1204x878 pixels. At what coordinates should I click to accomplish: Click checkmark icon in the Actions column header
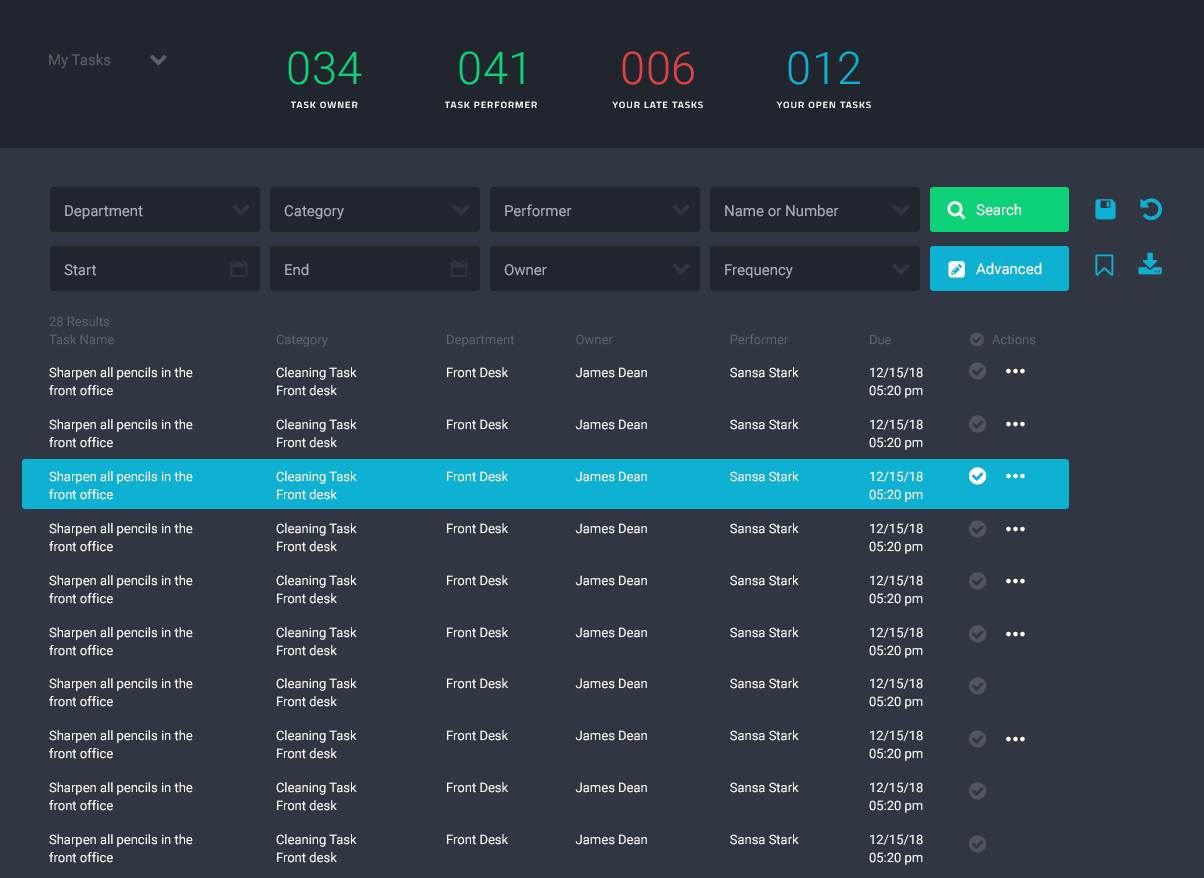point(977,340)
